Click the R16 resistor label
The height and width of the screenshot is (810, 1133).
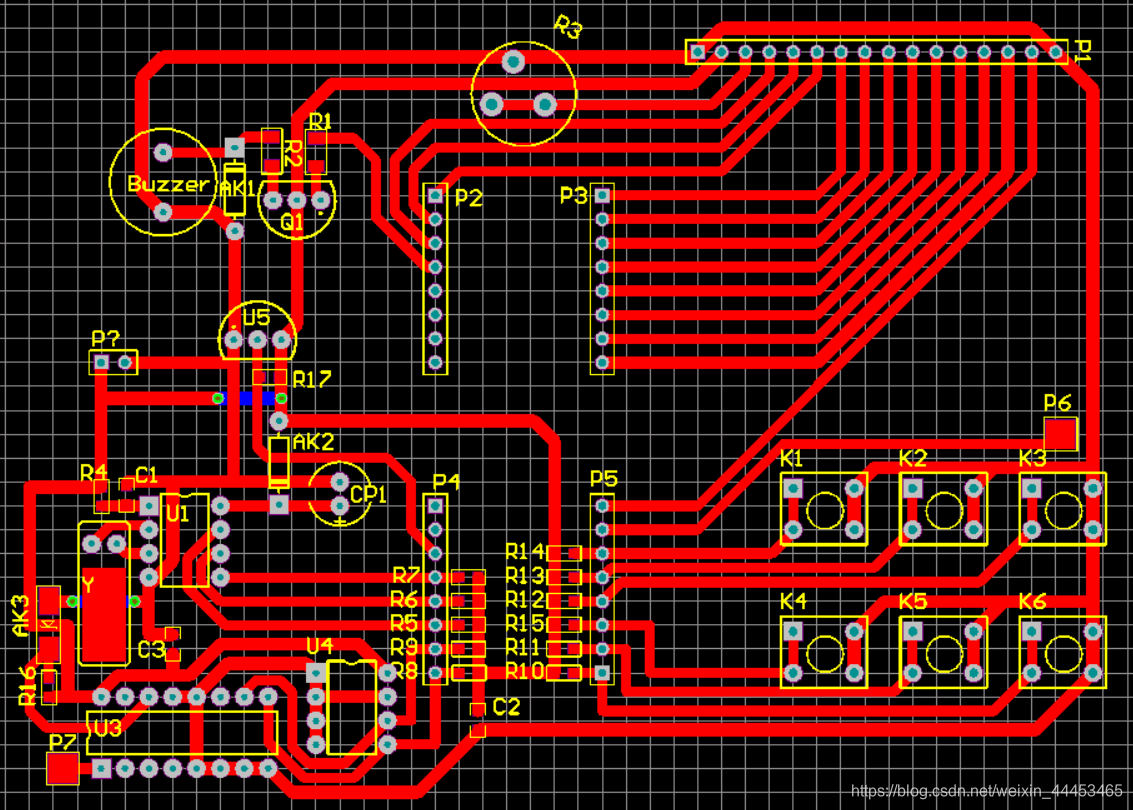click(x=27, y=685)
